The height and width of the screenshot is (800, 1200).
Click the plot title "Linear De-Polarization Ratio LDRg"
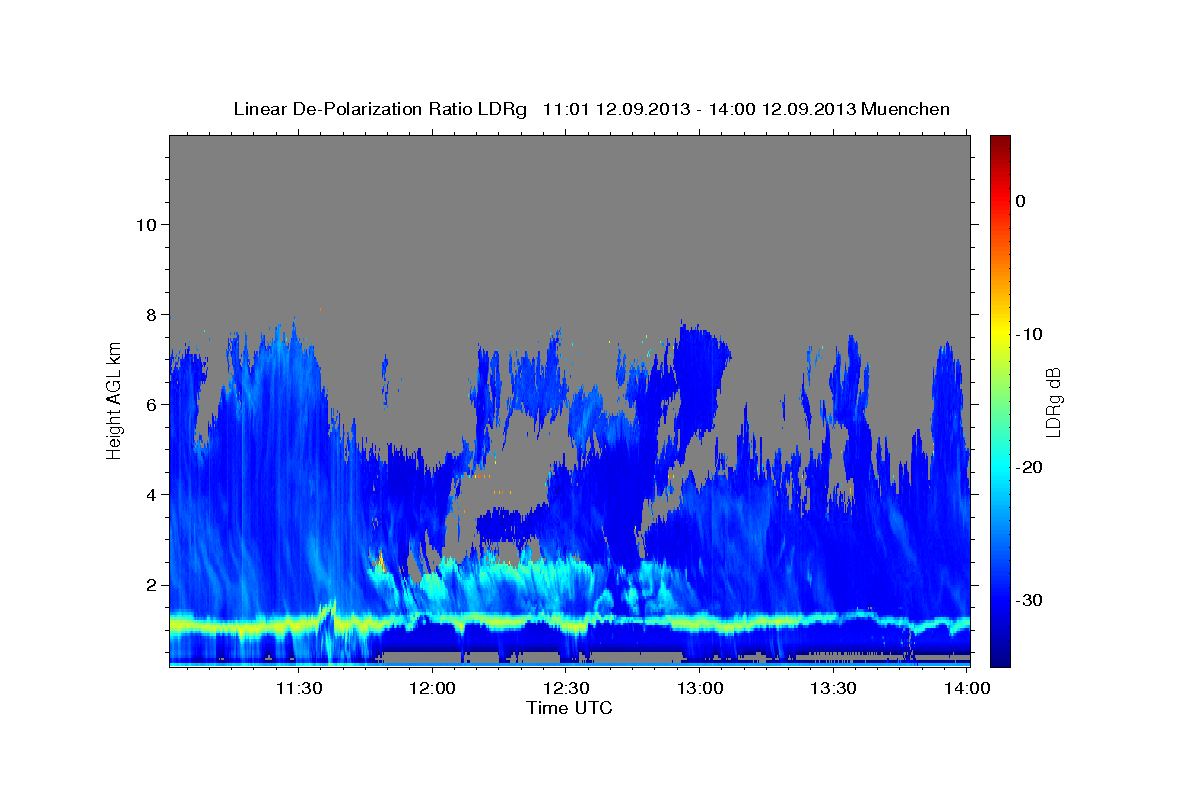[x=380, y=109]
